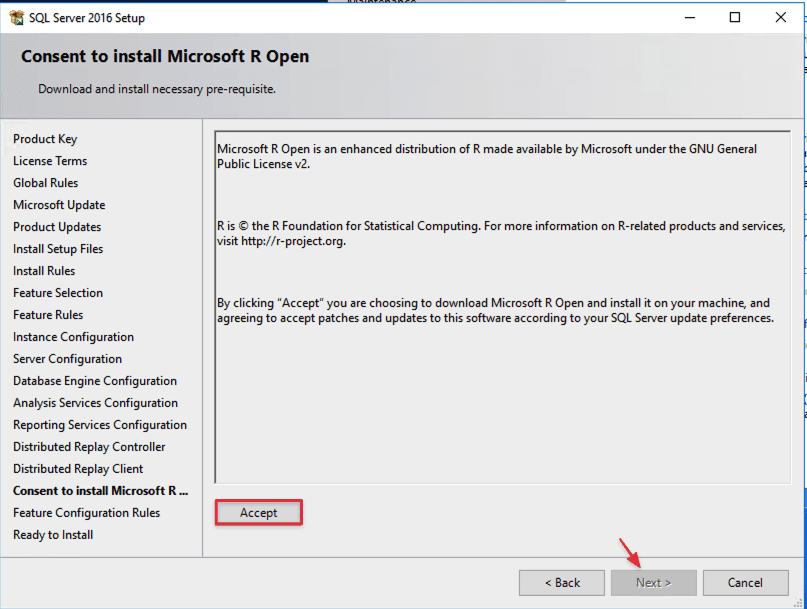Viewport: 807px width, 609px height.
Task: Click the SQL Server Setup title icon
Action: (x=15, y=17)
